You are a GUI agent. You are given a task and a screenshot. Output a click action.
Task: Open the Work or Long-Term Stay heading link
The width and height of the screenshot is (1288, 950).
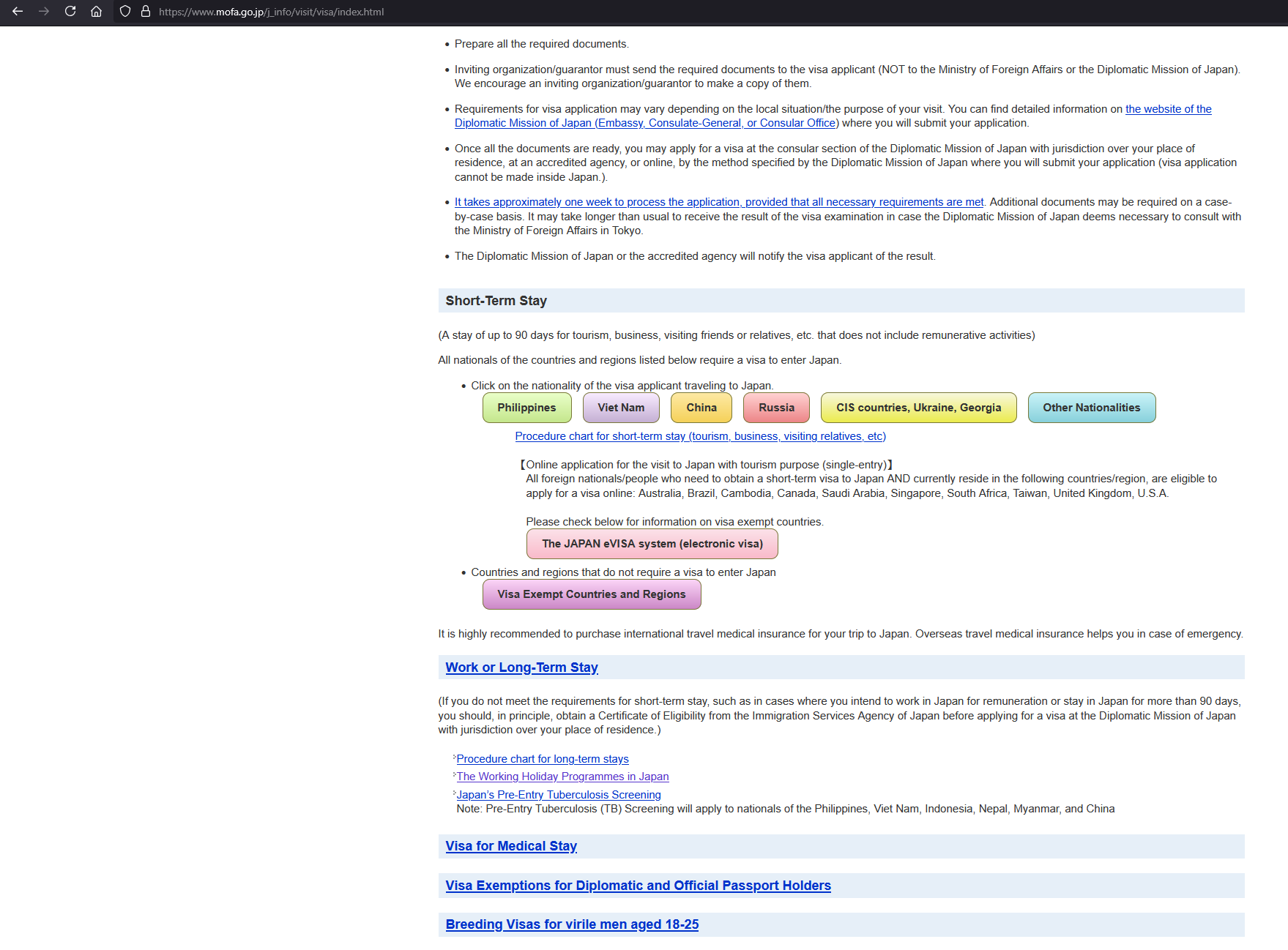[x=521, y=667]
